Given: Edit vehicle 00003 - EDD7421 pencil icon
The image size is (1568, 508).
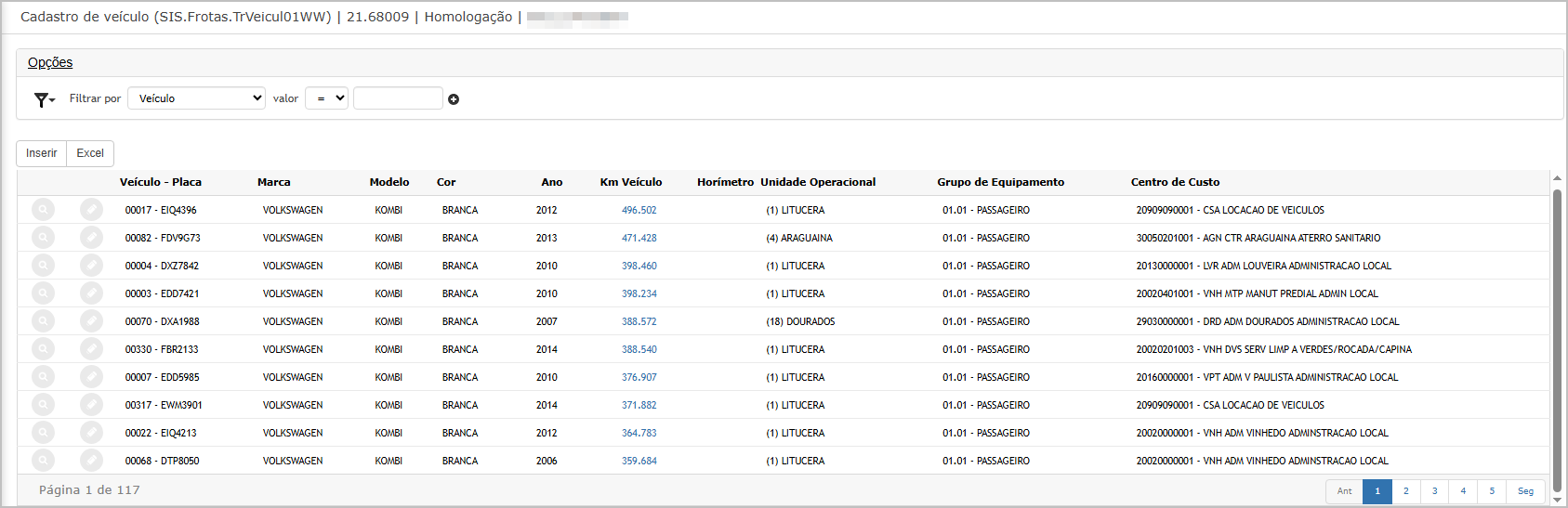Looking at the screenshot, I should pyautogui.click(x=91, y=293).
